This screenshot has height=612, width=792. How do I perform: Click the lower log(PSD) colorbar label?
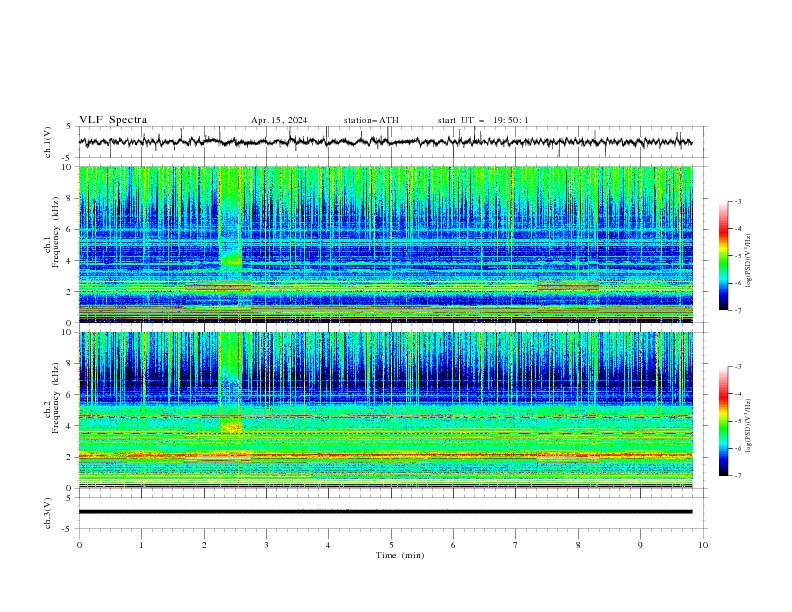749,426
